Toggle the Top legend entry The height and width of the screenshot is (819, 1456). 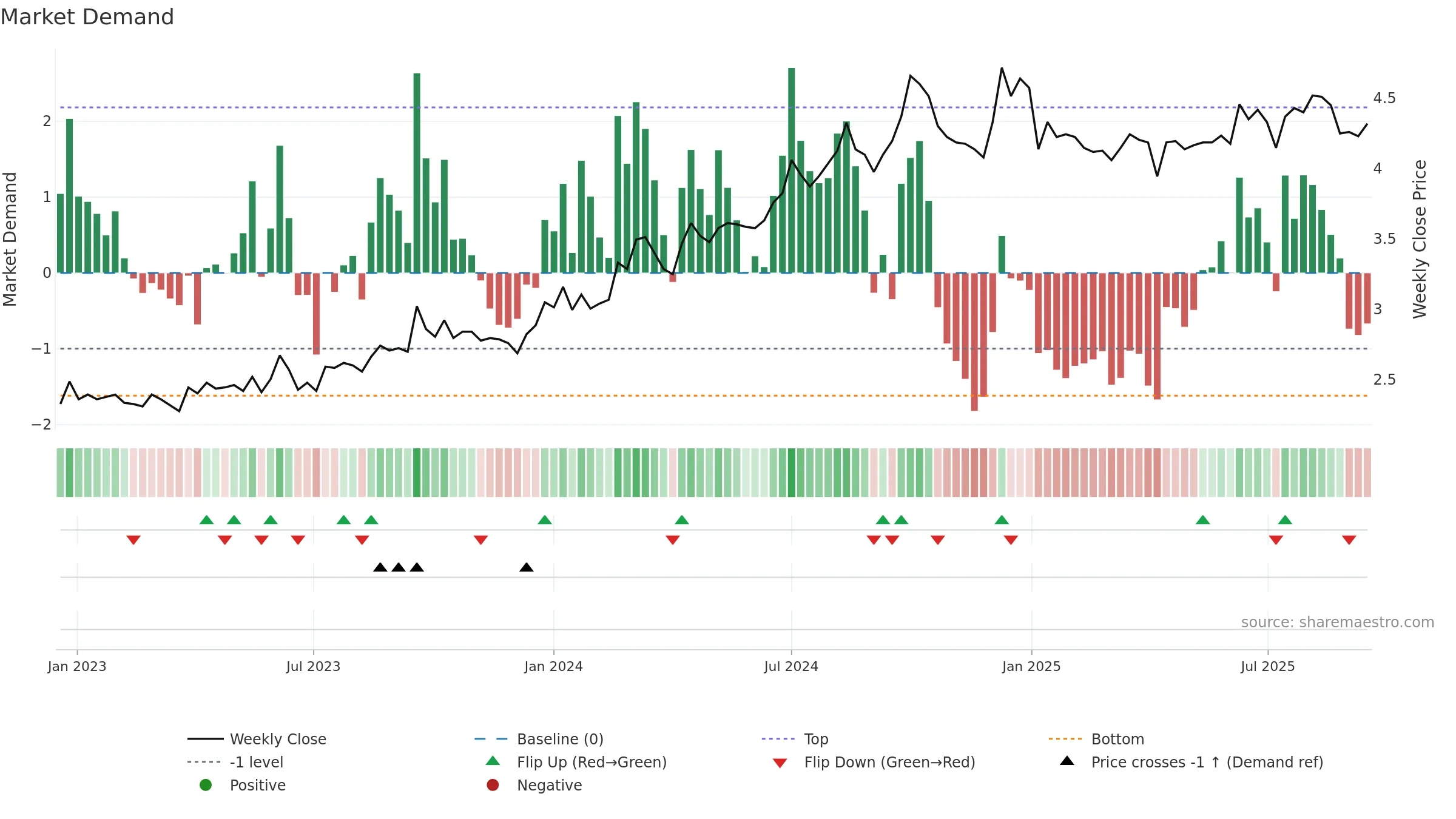(795, 739)
